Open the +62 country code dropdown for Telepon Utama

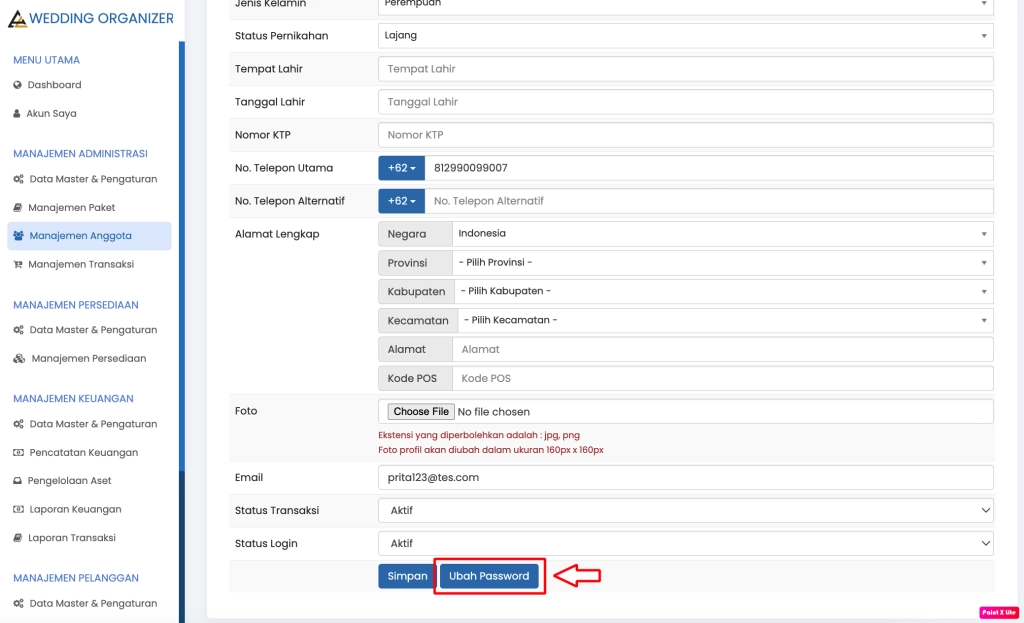(x=400, y=167)
